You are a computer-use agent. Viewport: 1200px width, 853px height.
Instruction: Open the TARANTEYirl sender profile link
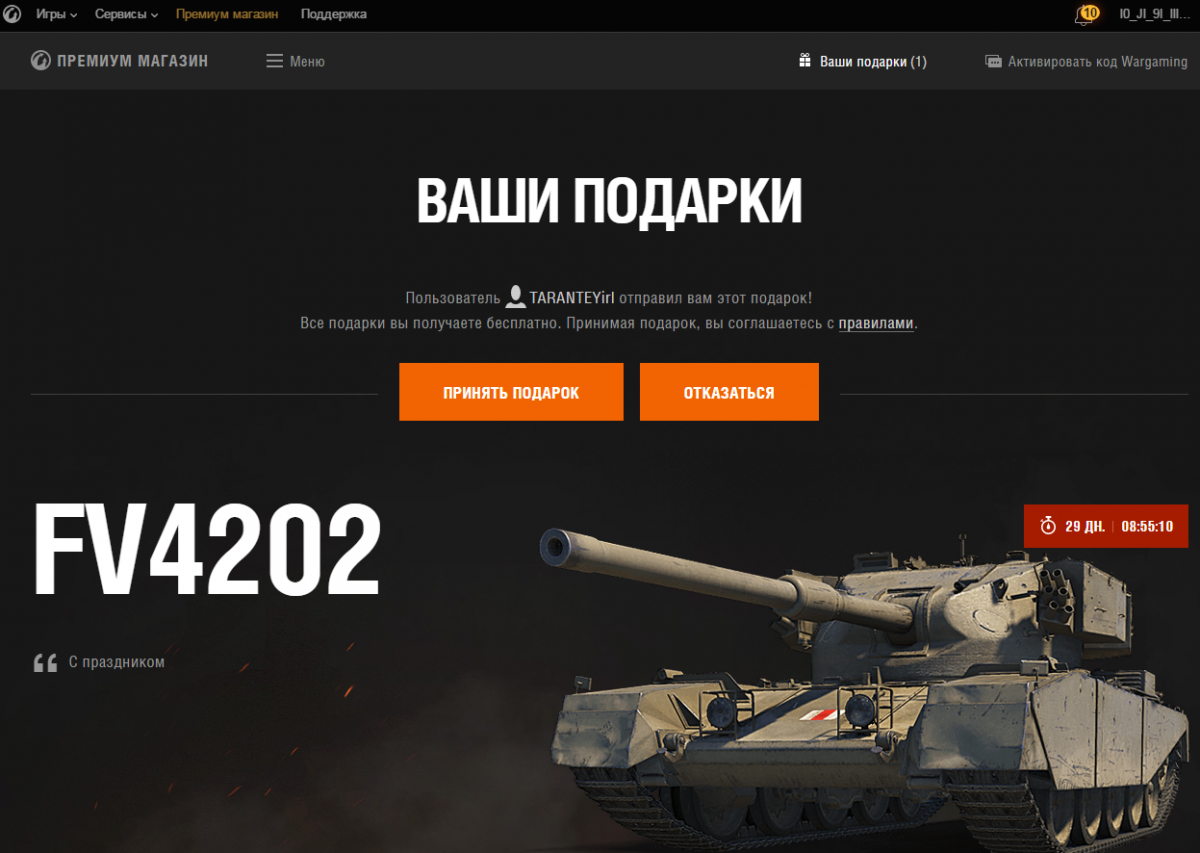coord(573,298)
